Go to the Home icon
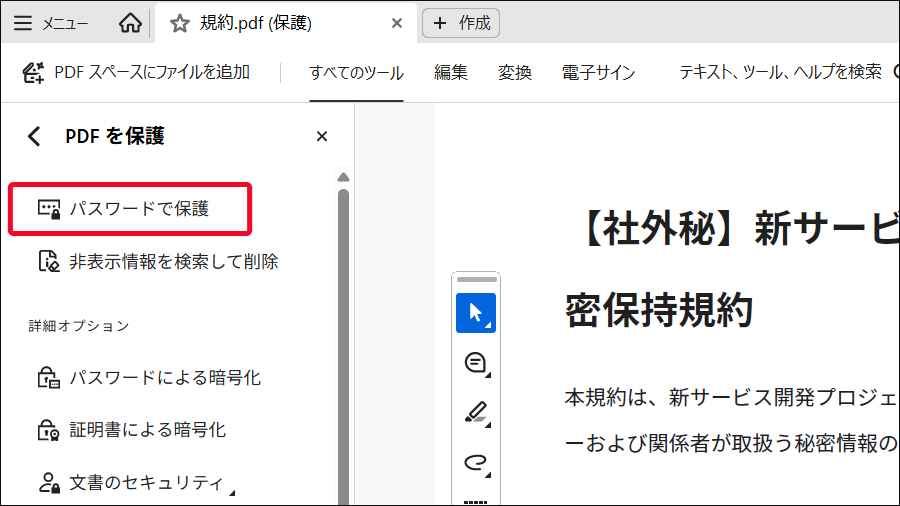Image resolution: width=900 pixels, height=506 pixels. (130, 23)
